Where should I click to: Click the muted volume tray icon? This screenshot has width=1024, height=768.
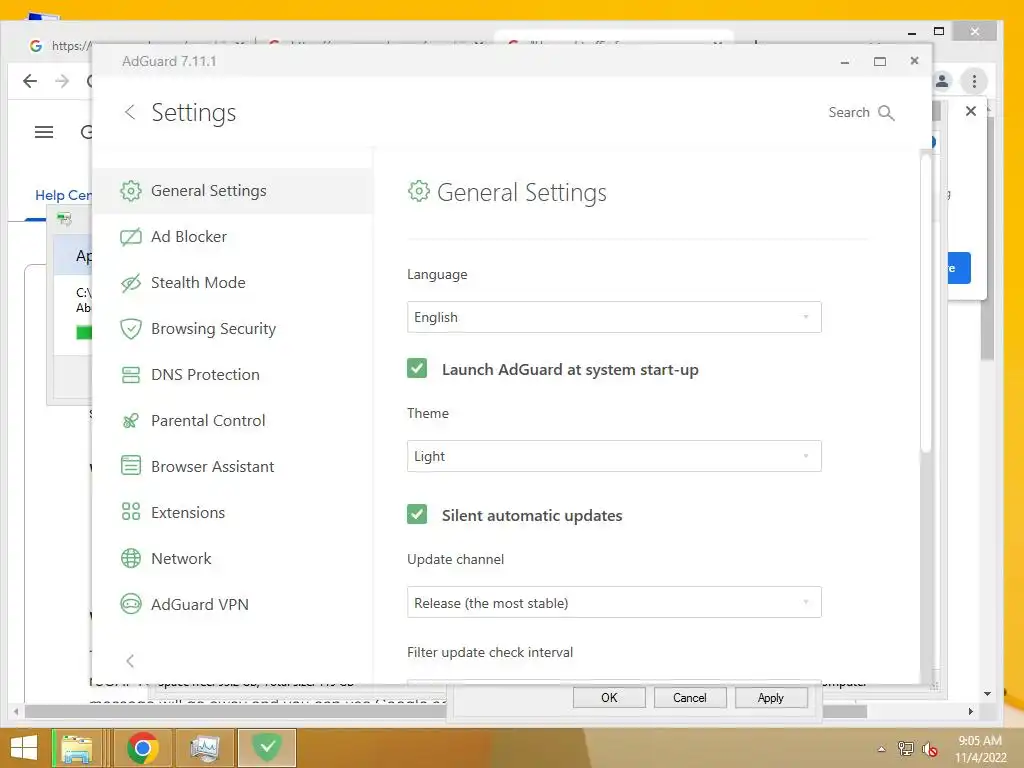pyautogui.click(x=930, y=749)
